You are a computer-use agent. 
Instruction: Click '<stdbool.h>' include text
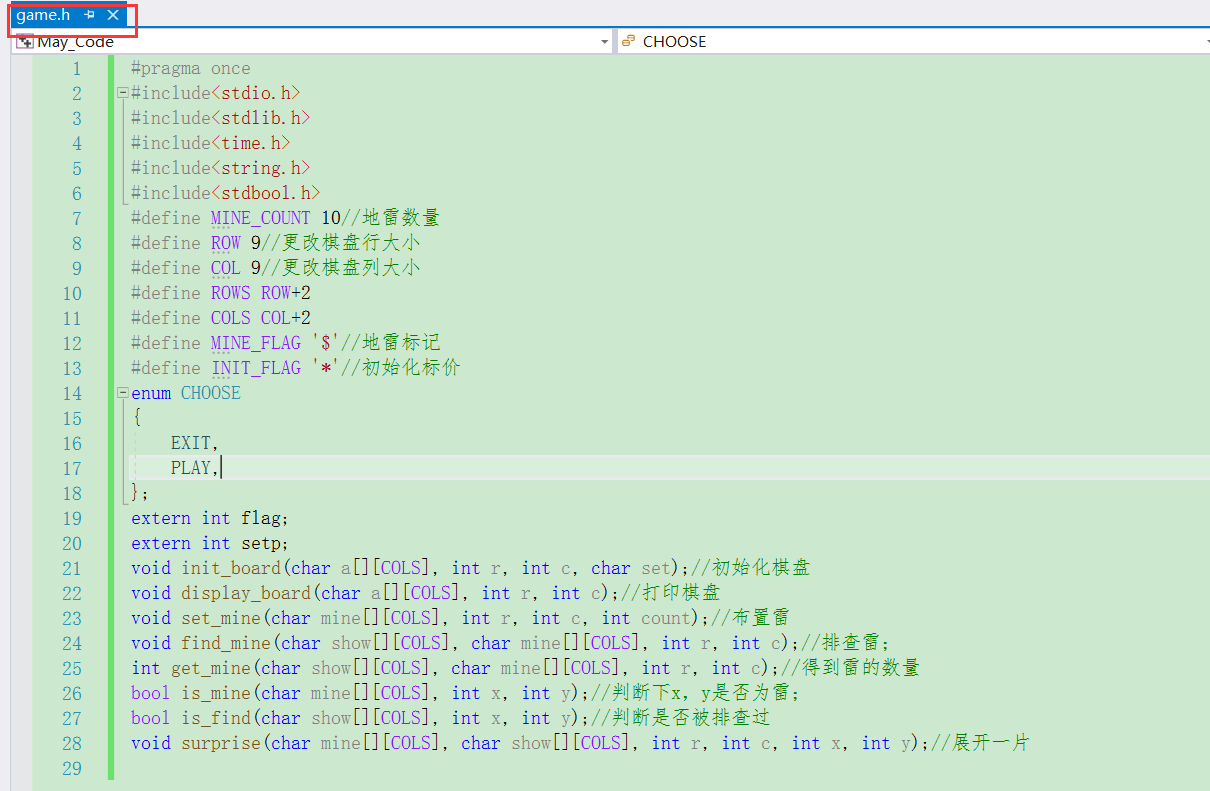click(x=265, y=193)
